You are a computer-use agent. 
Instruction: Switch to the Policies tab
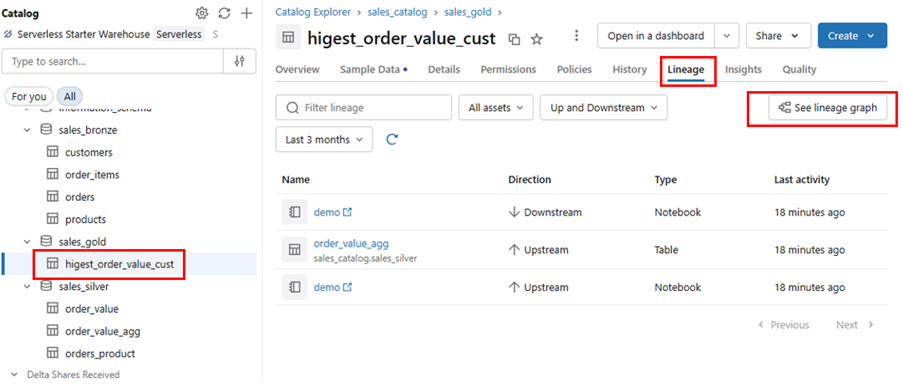coord(574,70)
